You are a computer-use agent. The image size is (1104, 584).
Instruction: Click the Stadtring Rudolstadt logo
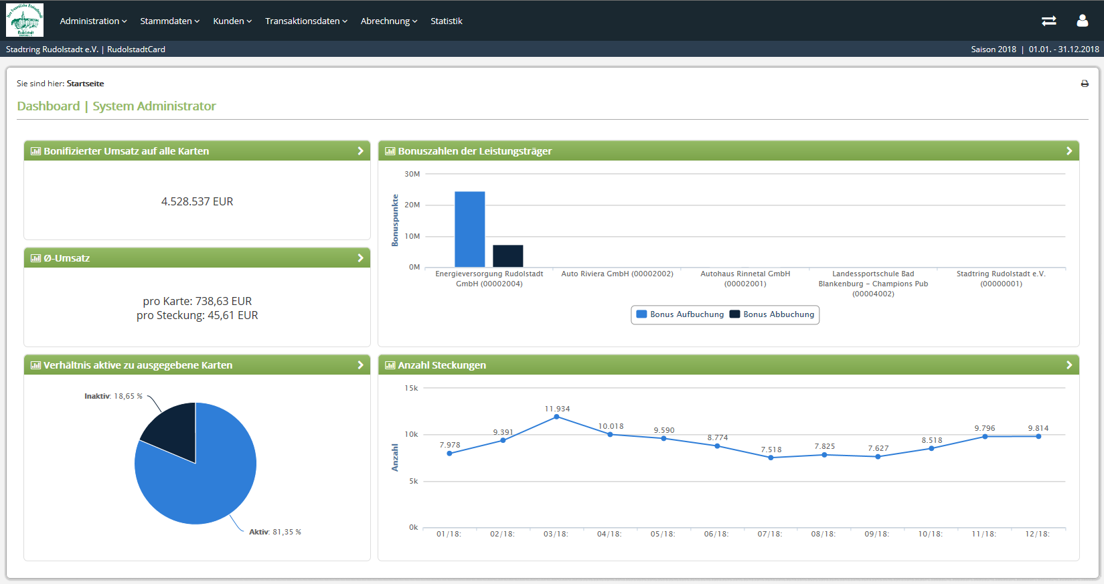pos(25,20)
